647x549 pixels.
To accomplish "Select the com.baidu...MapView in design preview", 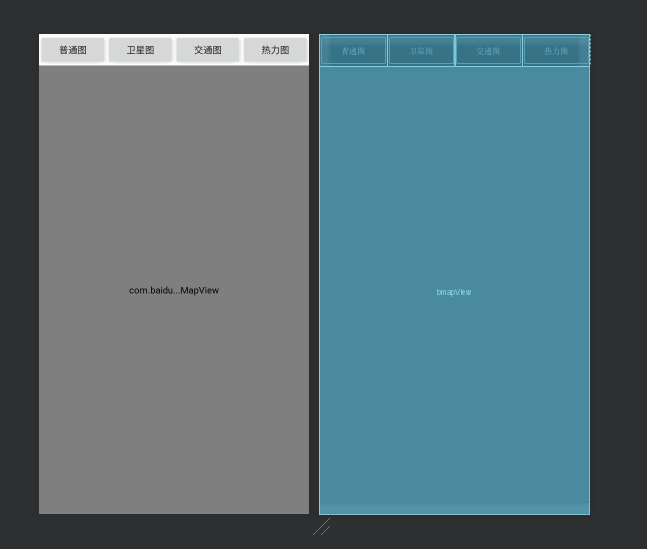I will 174,290.
